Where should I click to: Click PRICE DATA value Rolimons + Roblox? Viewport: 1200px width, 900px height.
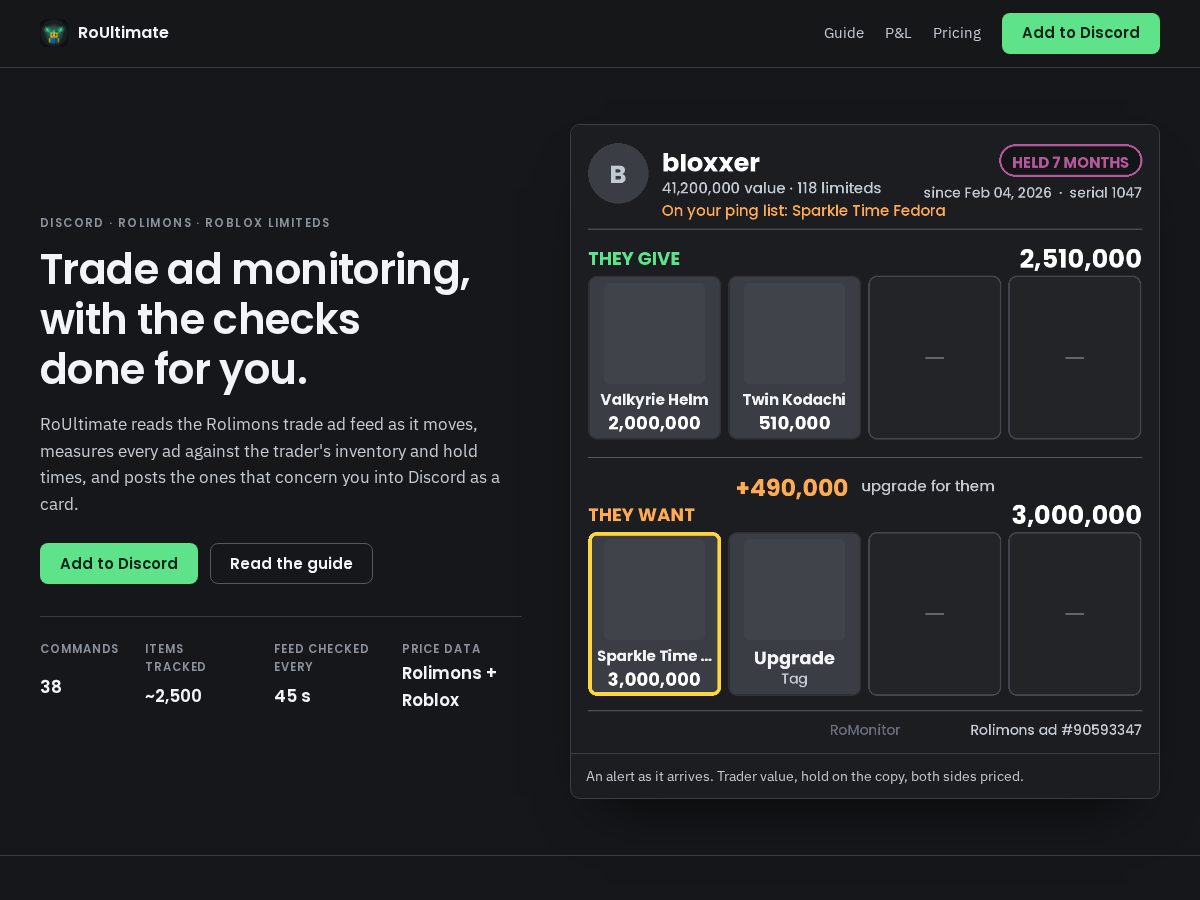(449, 686)
